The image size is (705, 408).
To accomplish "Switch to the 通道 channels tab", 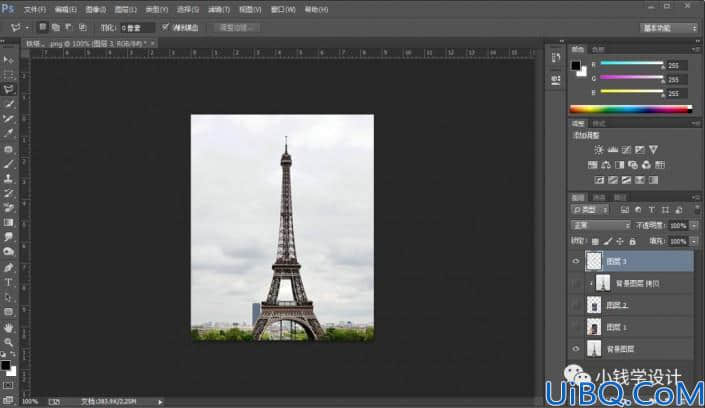I will coord(599,197).
